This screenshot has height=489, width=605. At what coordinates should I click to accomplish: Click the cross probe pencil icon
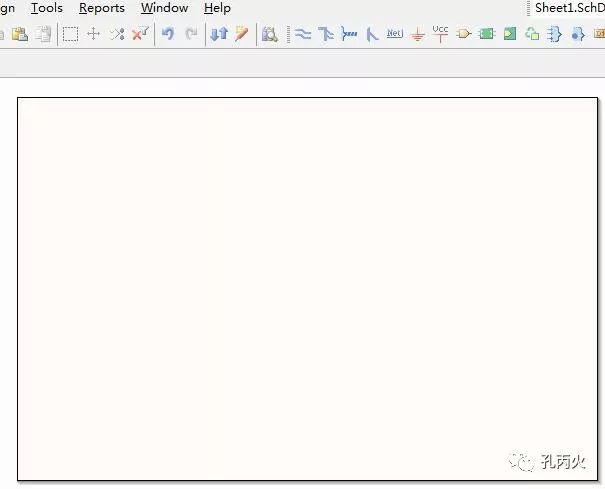click(241, 34)
